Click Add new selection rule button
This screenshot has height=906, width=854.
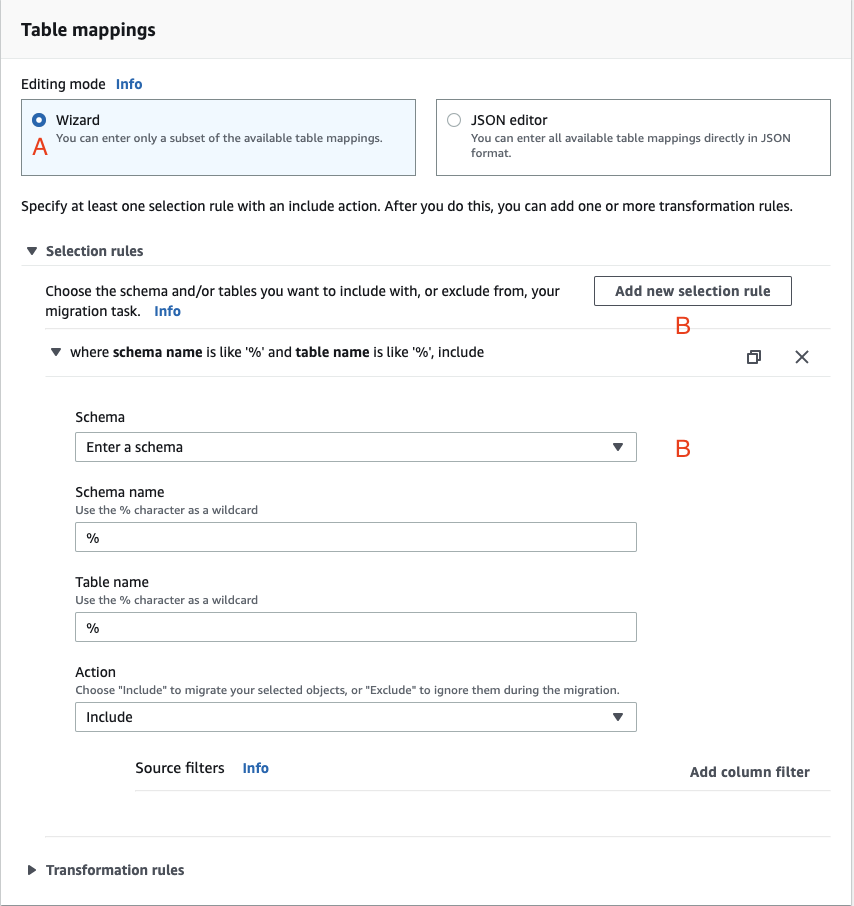click(692, 291)
